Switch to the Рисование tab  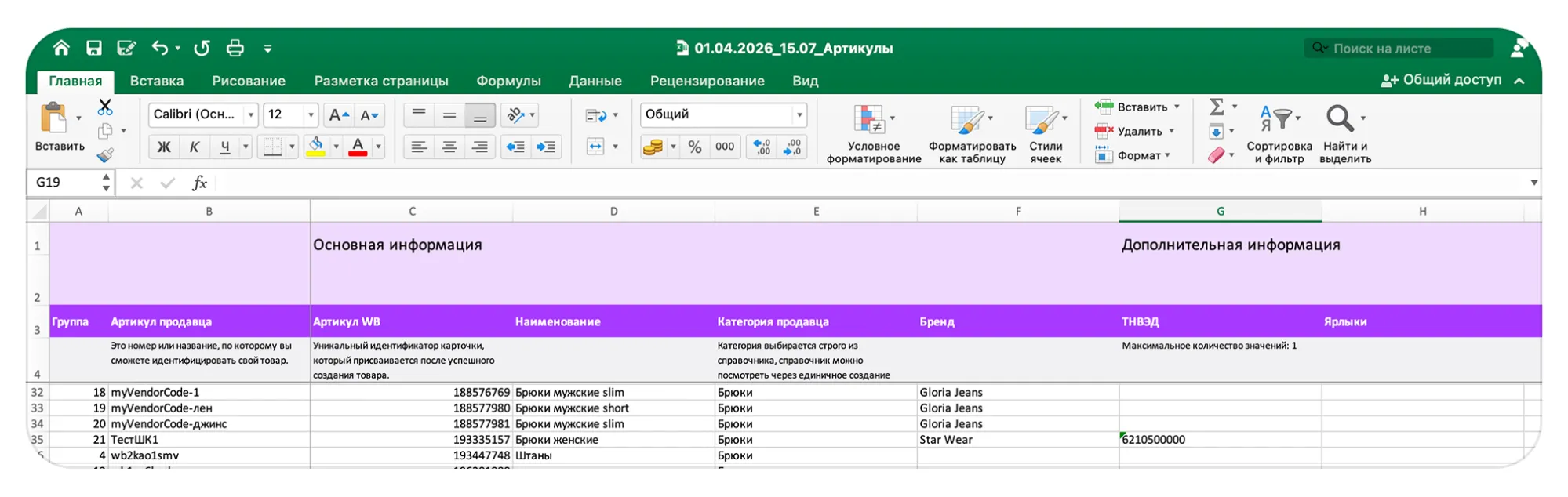(249, 81)
